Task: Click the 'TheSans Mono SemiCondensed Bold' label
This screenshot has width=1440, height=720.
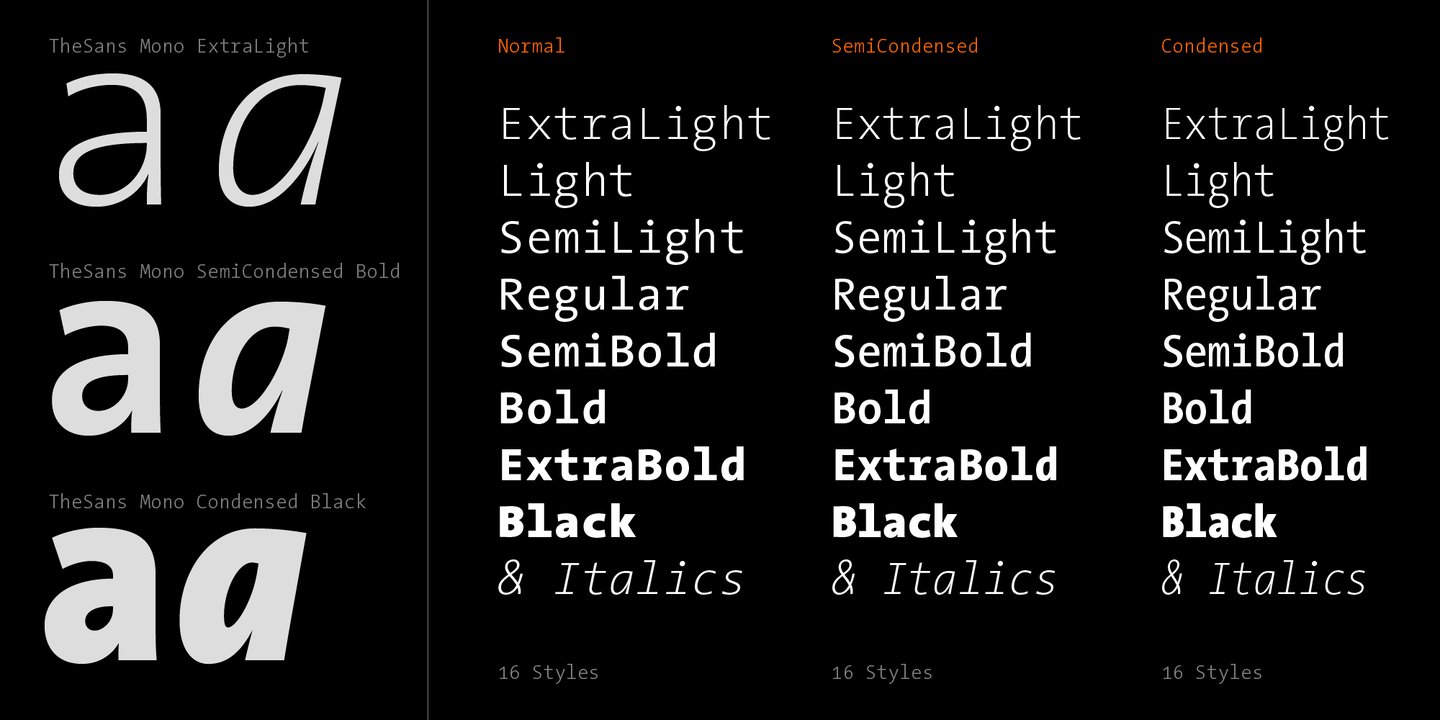Action: tap(224, 271)
